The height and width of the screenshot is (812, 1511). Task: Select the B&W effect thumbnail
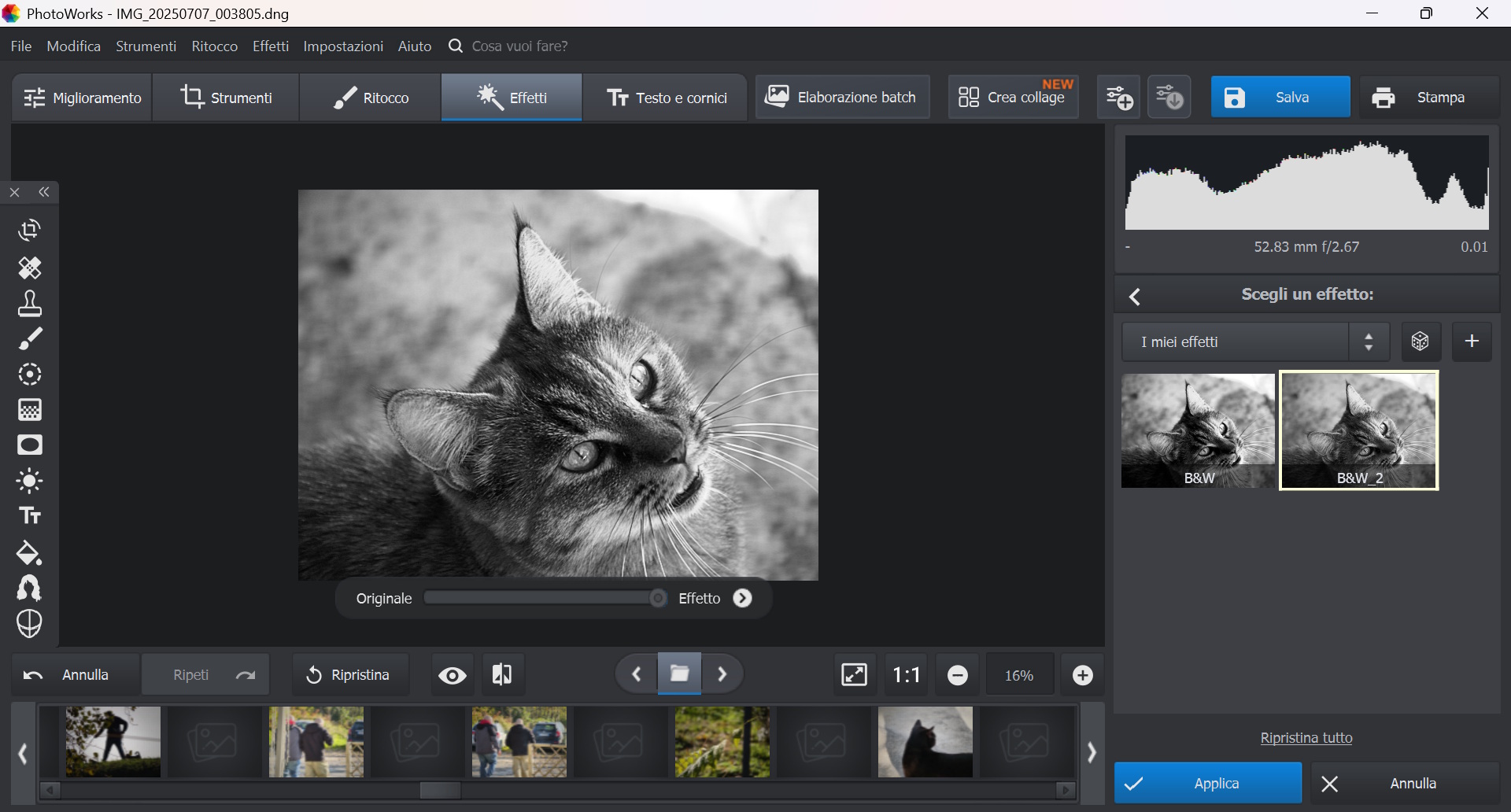pyautogui.click(x=1197, y=430)
